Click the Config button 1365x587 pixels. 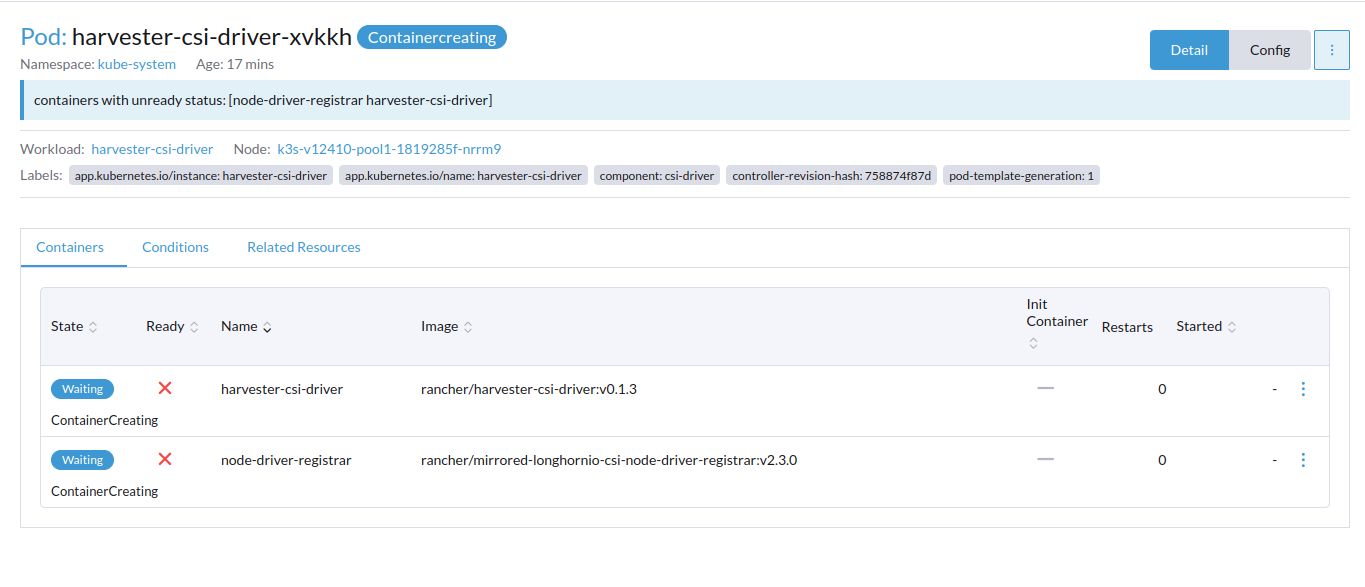[x=1269, y=49]
